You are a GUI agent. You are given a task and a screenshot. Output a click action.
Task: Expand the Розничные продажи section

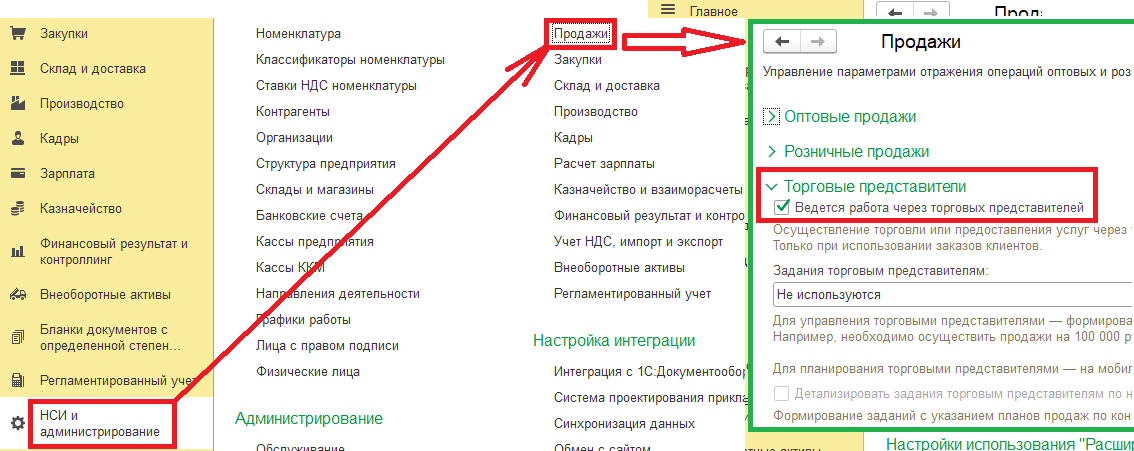[x=771, y=152]
